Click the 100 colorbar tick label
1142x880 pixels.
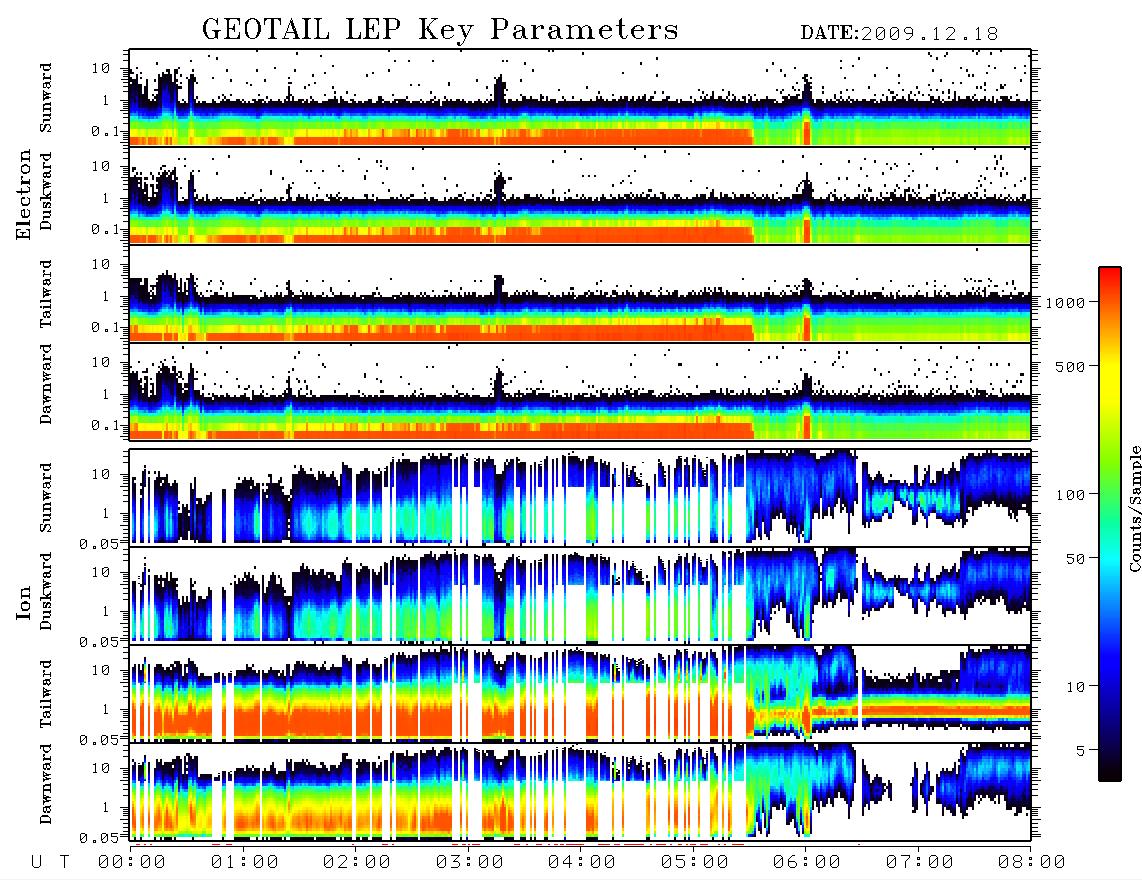pos(1071,495)
